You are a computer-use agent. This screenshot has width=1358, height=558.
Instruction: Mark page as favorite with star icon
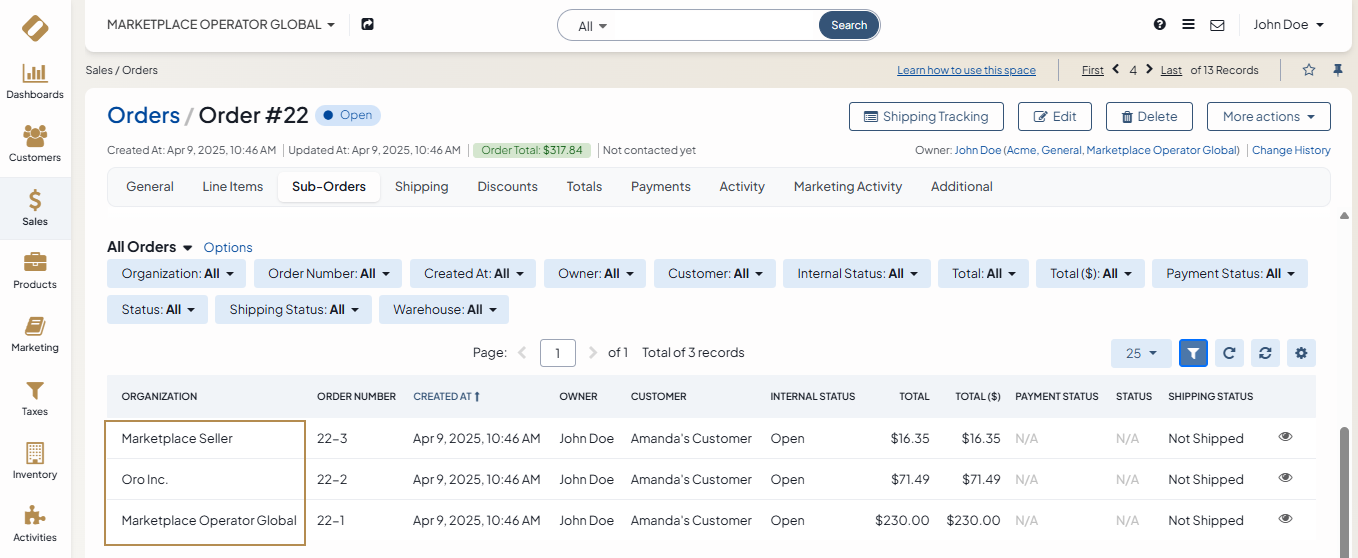pyautogui.click(x=1309, y=70)
